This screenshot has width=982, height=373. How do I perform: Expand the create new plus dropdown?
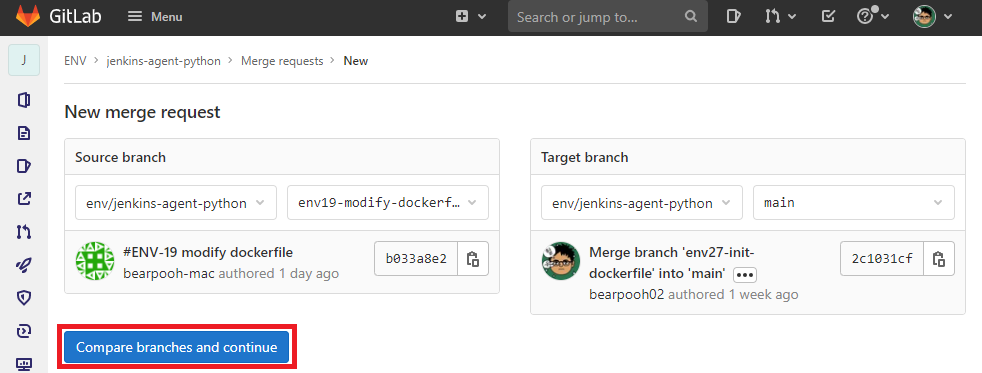pos(470,17)
